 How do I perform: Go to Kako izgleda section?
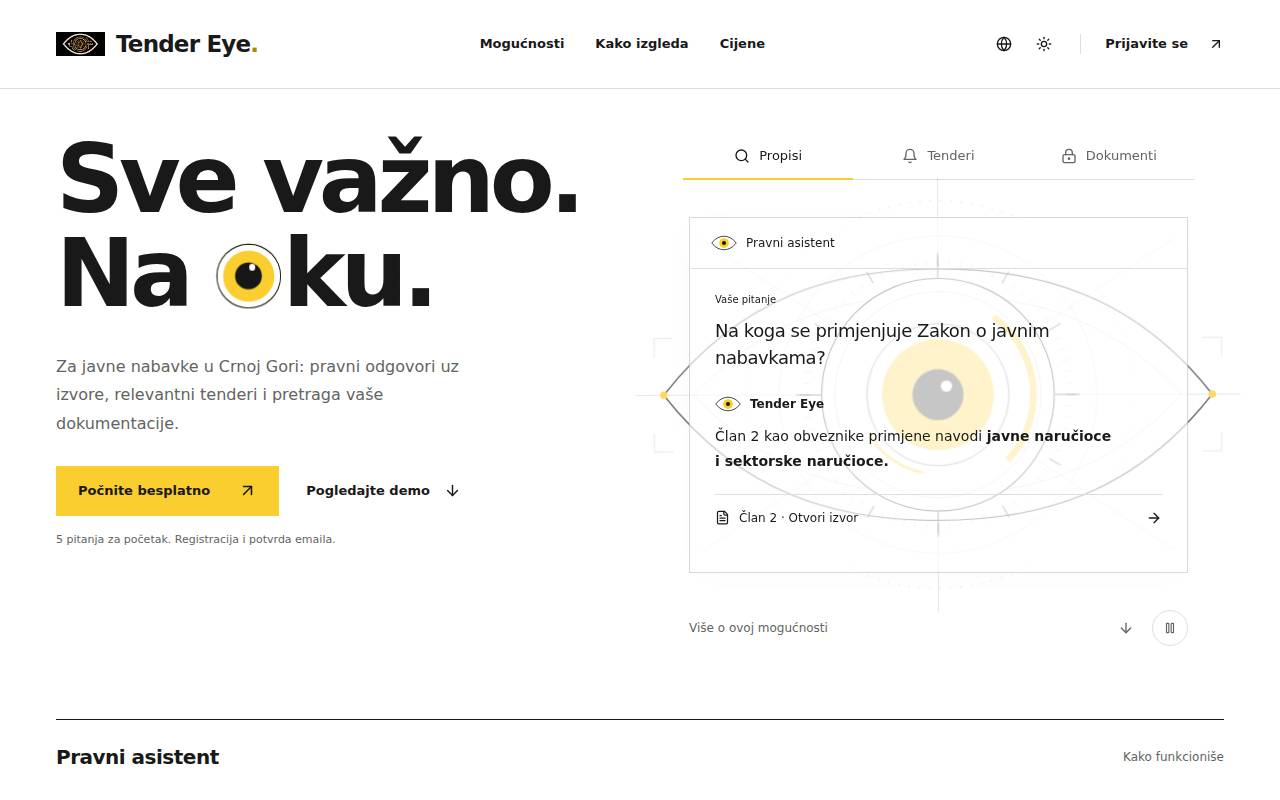pyautogui.click(x=642, y=44)
